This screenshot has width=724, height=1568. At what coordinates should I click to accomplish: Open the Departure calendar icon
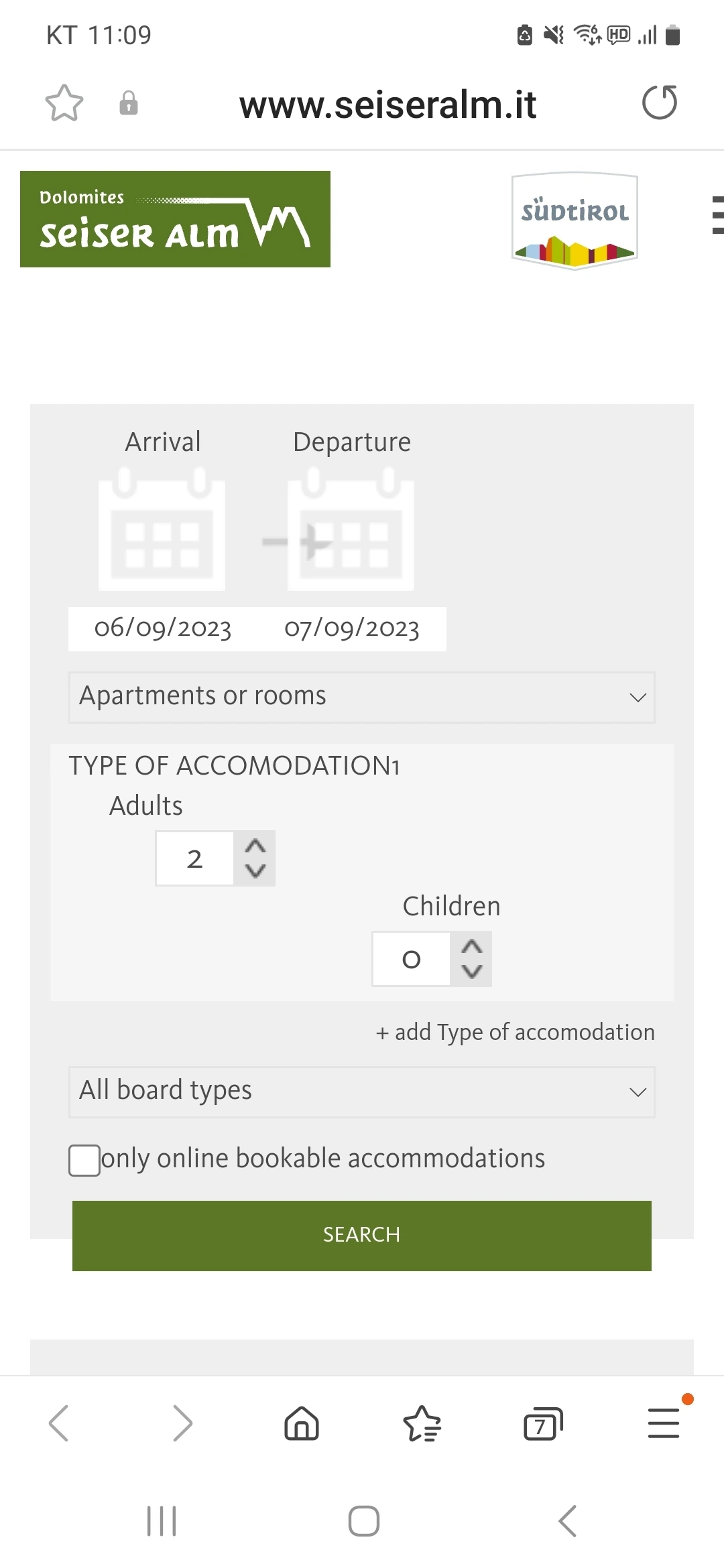click(351, 531)
